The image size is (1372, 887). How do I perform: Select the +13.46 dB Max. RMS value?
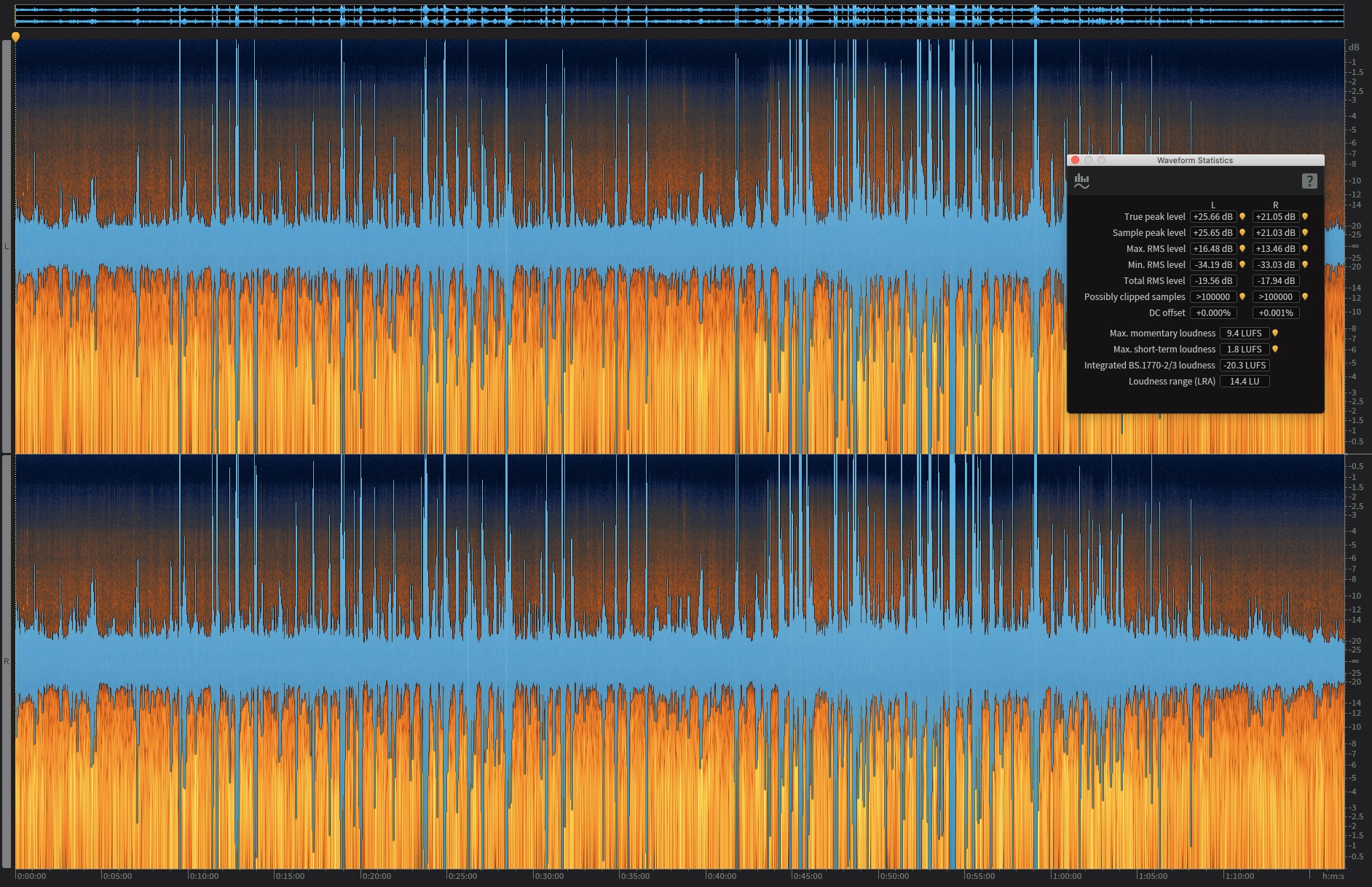tap(1276, 248)
